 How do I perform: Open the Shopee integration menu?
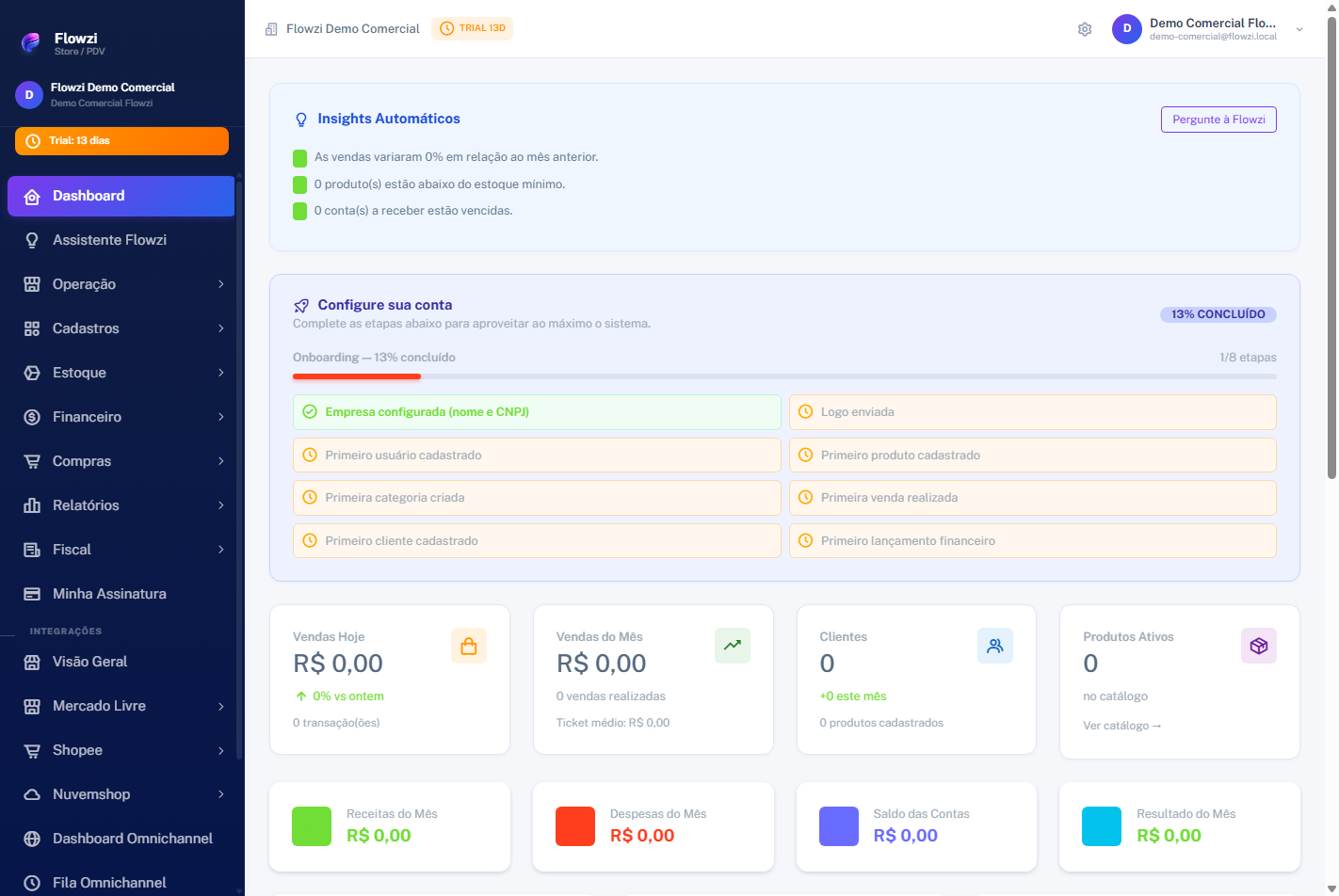coord(121,750)
